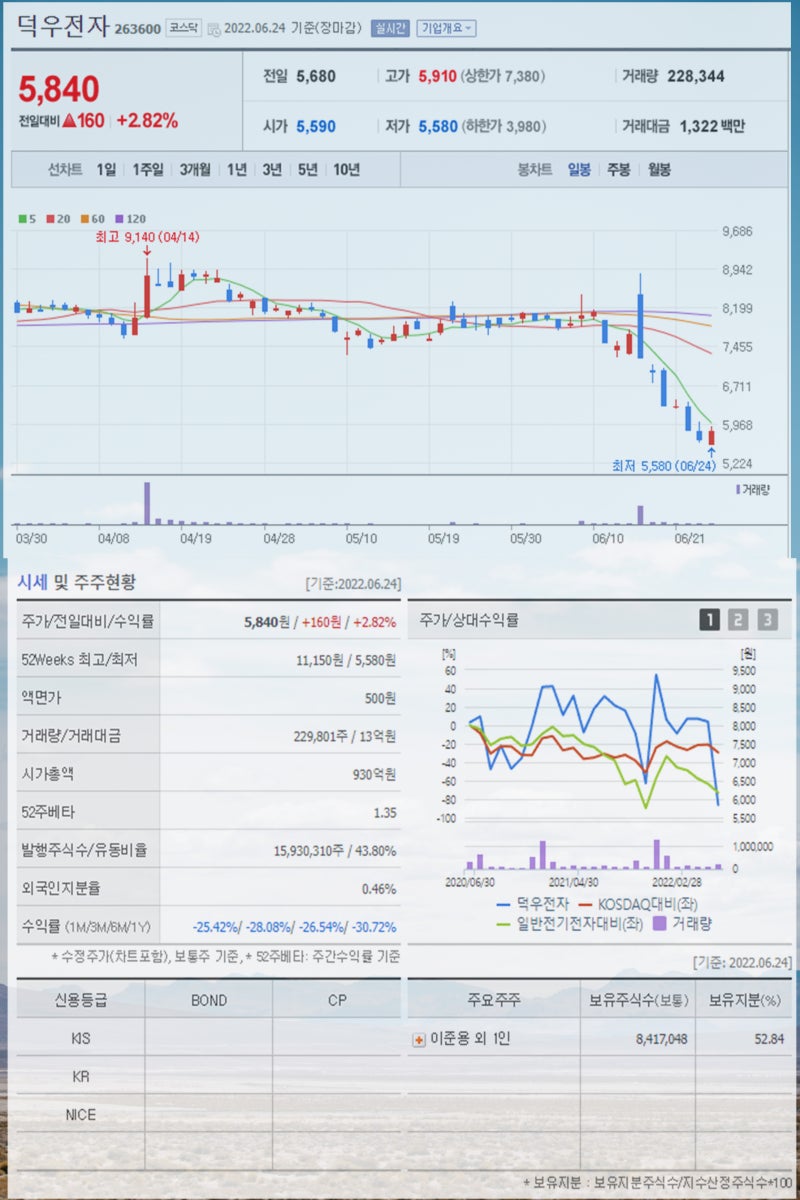
Task: Click the 코스닥 market badge beside 263600
Action: [x=186, y=26]
